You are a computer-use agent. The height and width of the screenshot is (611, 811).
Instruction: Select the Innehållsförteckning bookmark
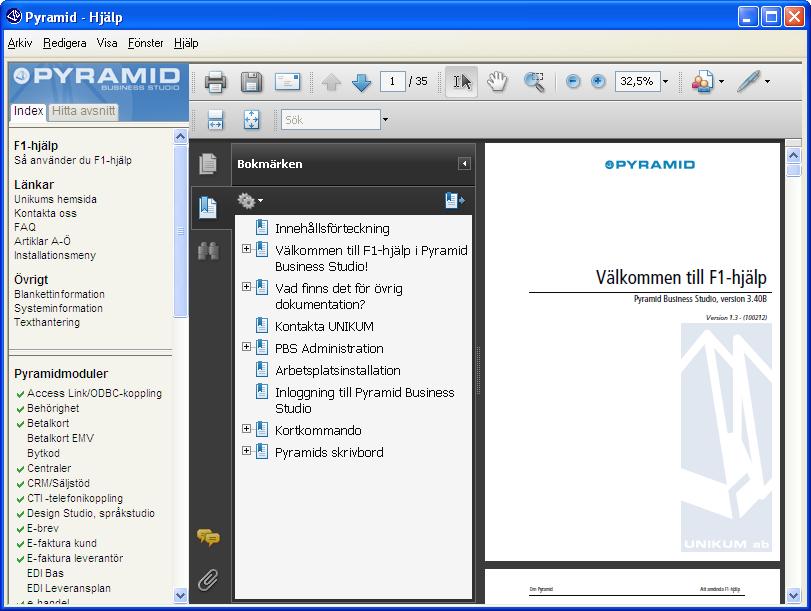pyautogui.click(x=332, y=229)
